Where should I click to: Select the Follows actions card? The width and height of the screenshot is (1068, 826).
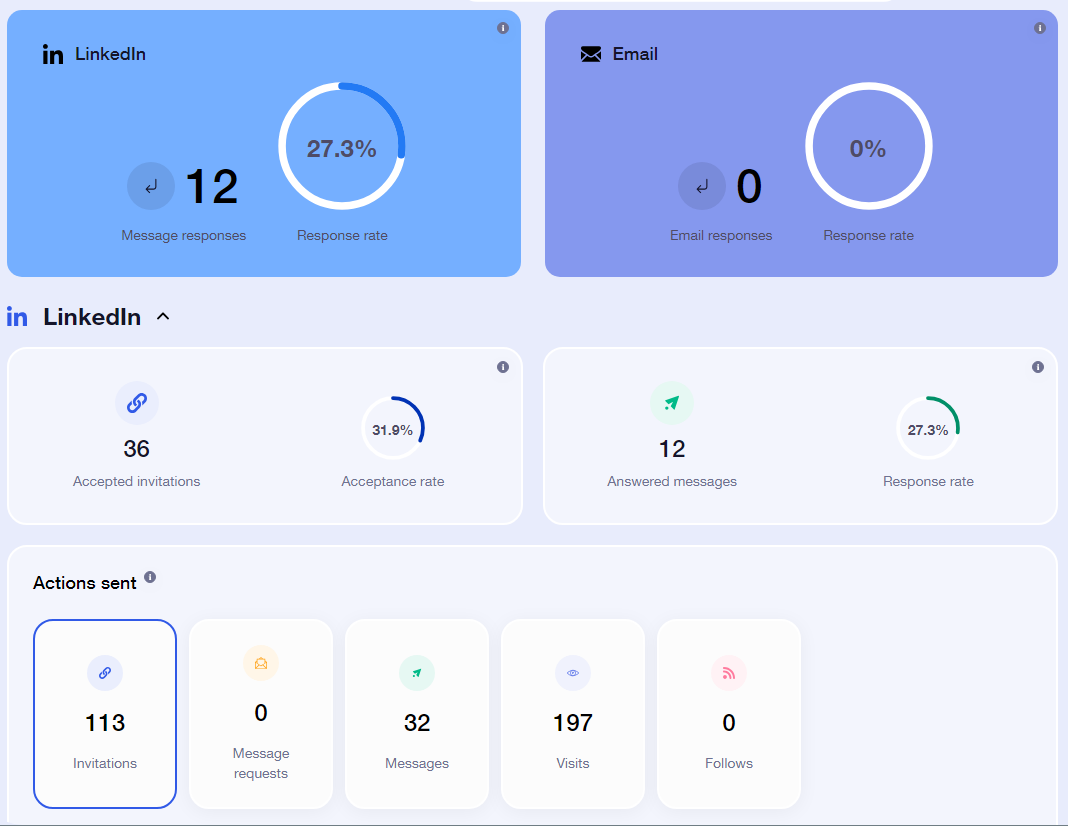click(729, 713)
